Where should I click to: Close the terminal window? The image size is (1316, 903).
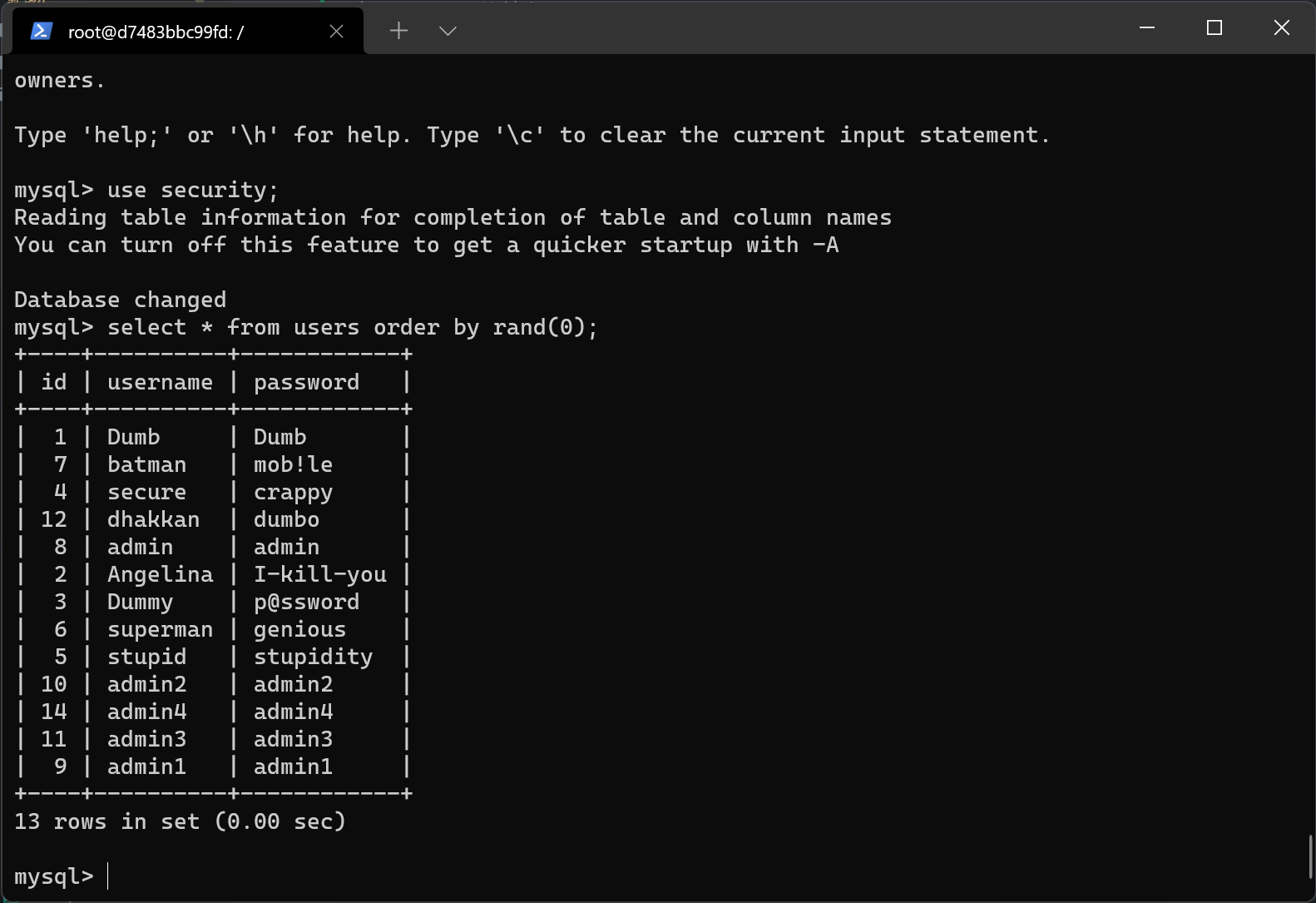click(x=1281, y=28)
